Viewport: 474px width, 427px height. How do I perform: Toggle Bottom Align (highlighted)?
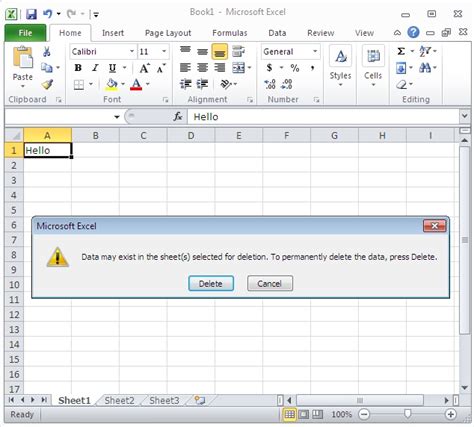(x=219, y=52)
